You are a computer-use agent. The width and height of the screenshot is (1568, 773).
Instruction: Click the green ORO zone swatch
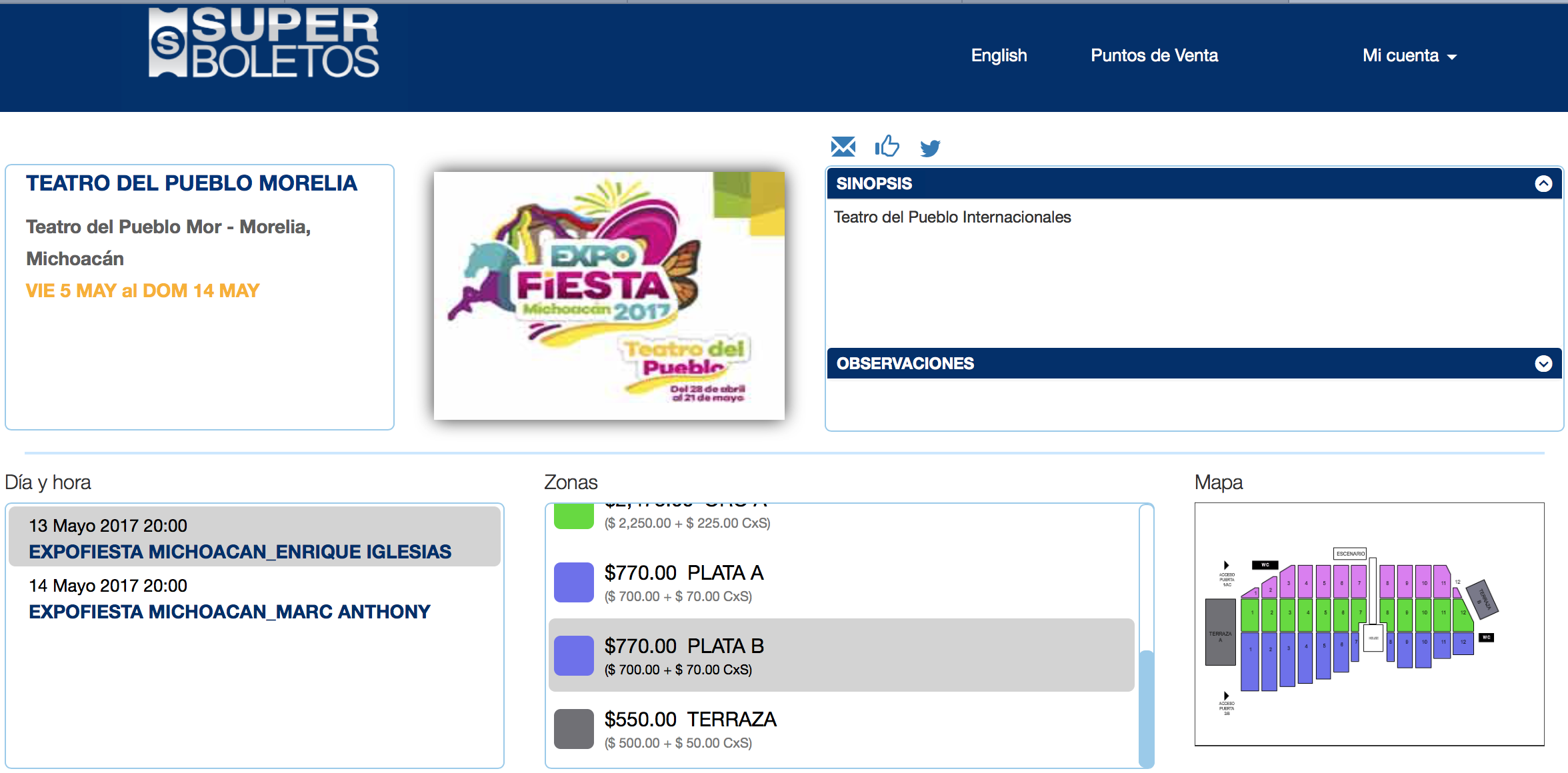click(x=573, y=516)
